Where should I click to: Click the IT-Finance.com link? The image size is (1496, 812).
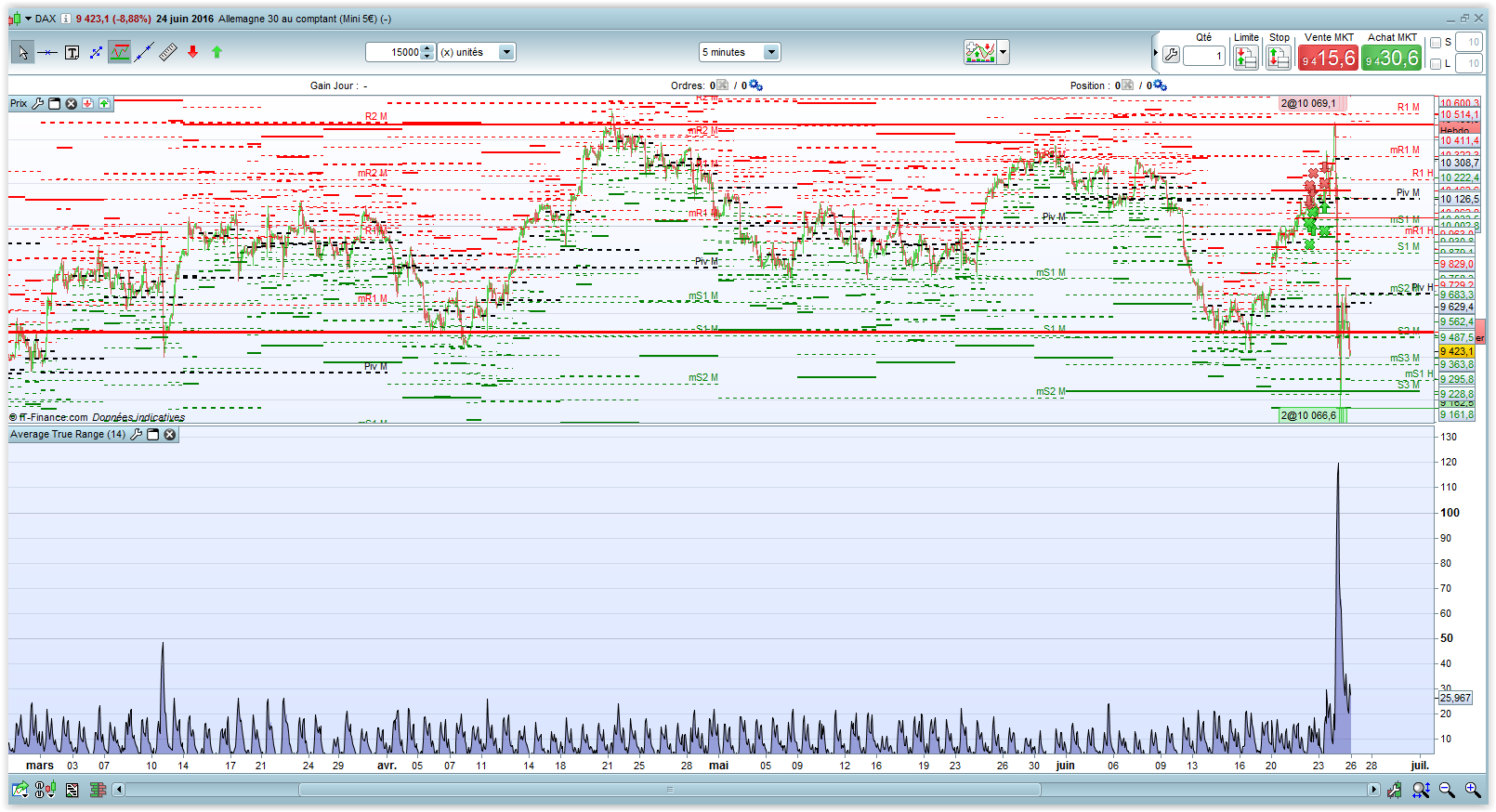pyautogui.click(x=53, y=417)
